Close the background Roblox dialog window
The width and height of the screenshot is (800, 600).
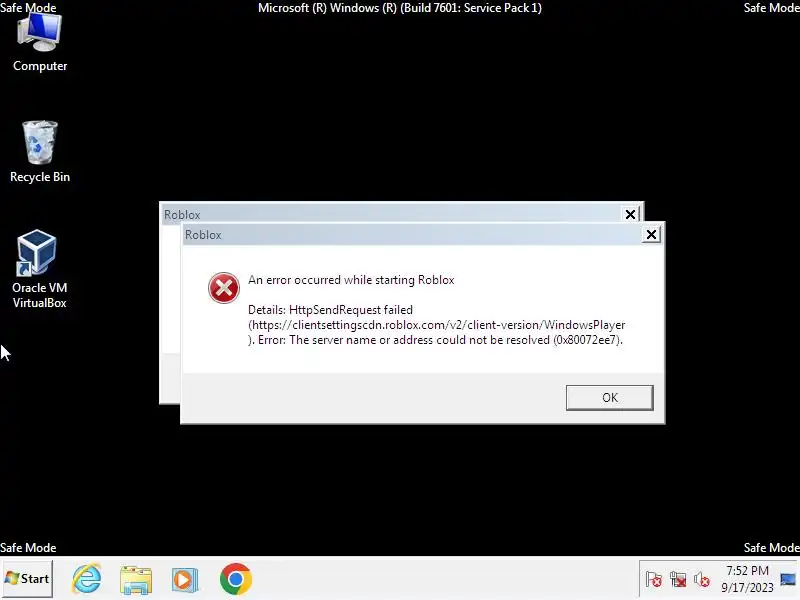(x=630, y=214)
